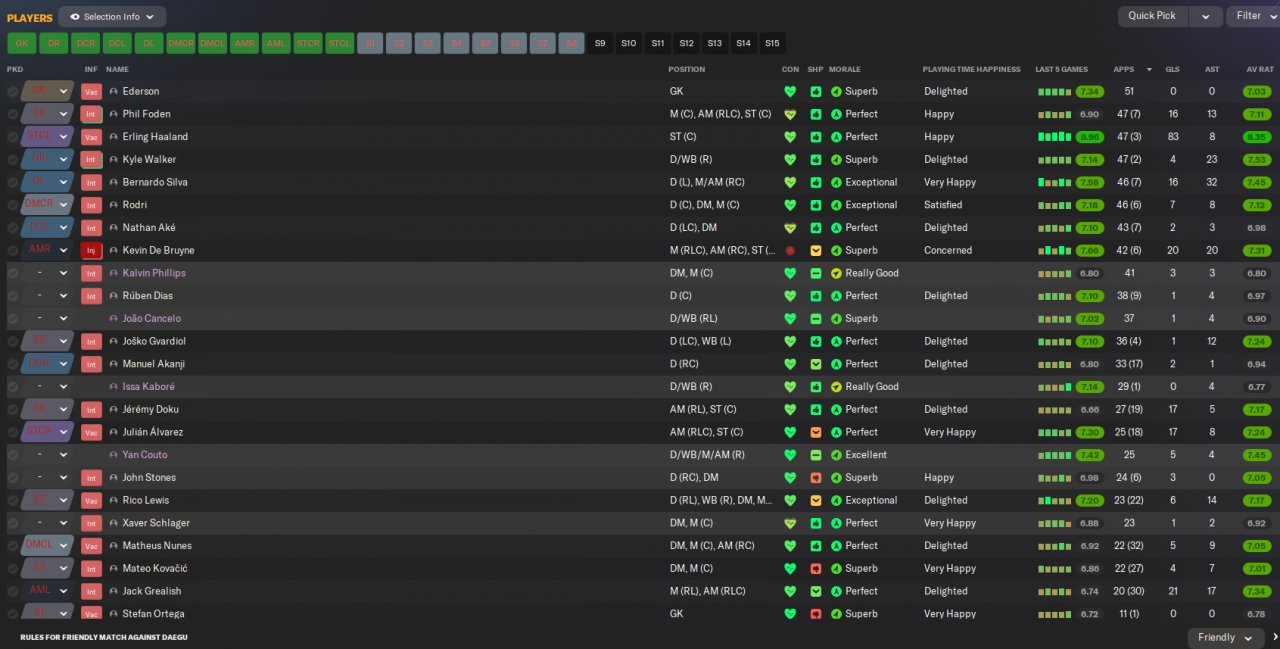Click the morale icon for Yan Couto's Excellent
Viewport: 1280px width, 649px height.
[x=836, y=455]
